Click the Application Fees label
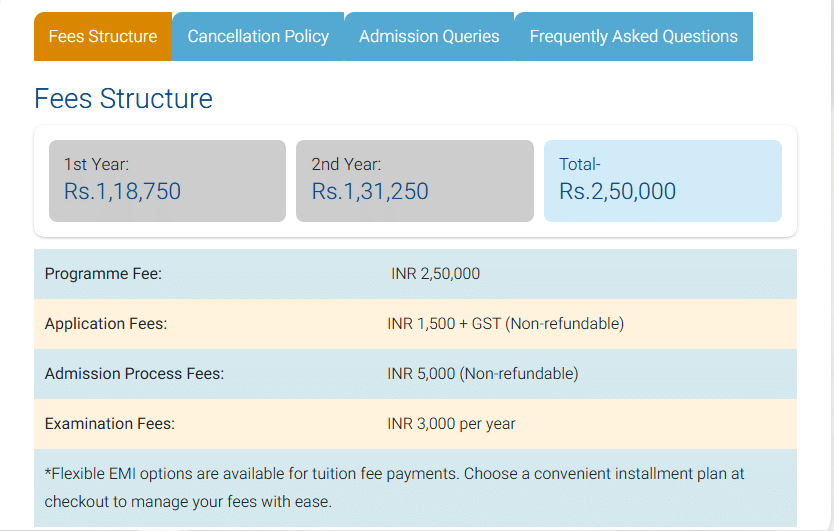The width and height of the screenshot is (834, 531). click(x=106, y=324)
